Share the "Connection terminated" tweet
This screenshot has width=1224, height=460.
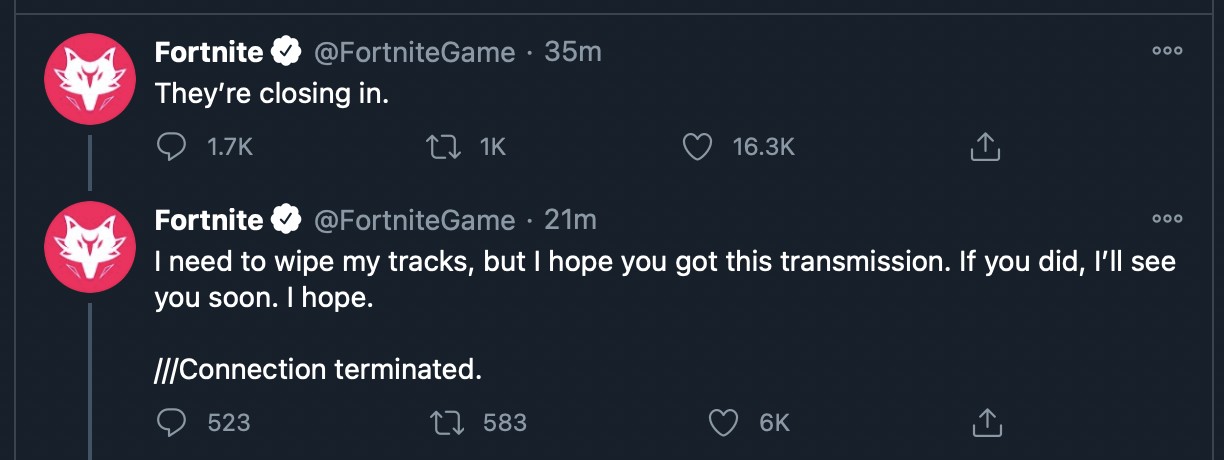point(985,422)
